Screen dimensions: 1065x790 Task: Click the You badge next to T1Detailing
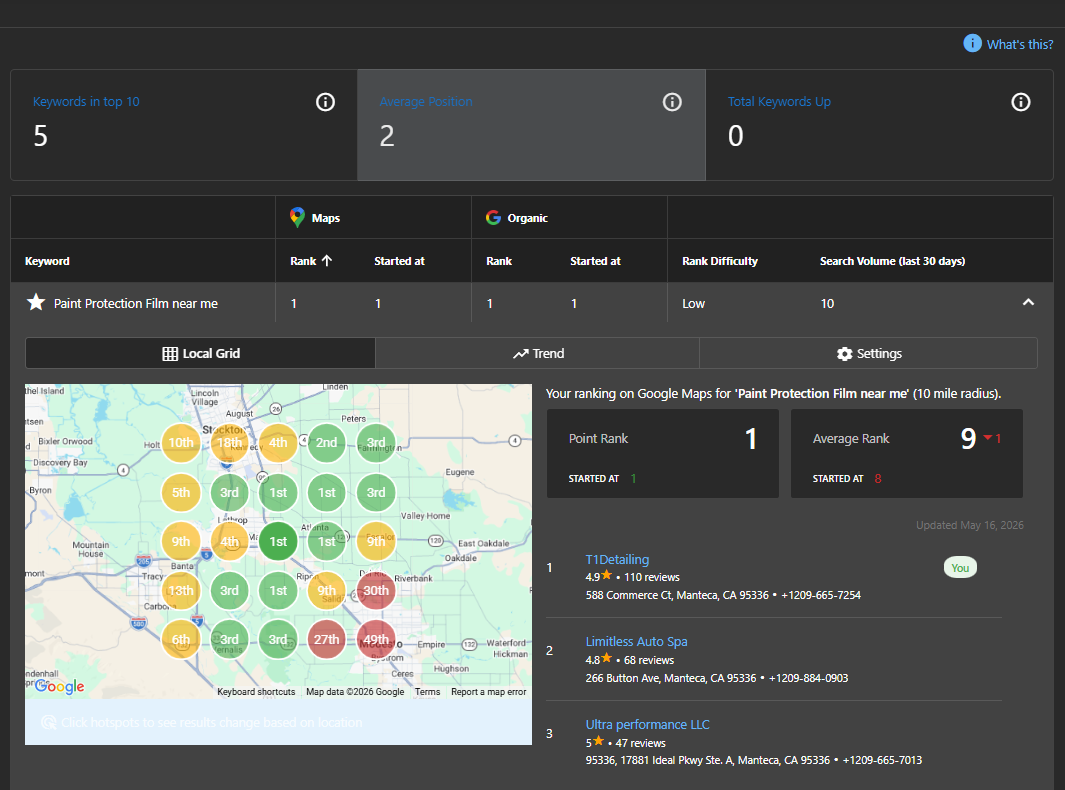pyautogui.click(x=960, y=568)
